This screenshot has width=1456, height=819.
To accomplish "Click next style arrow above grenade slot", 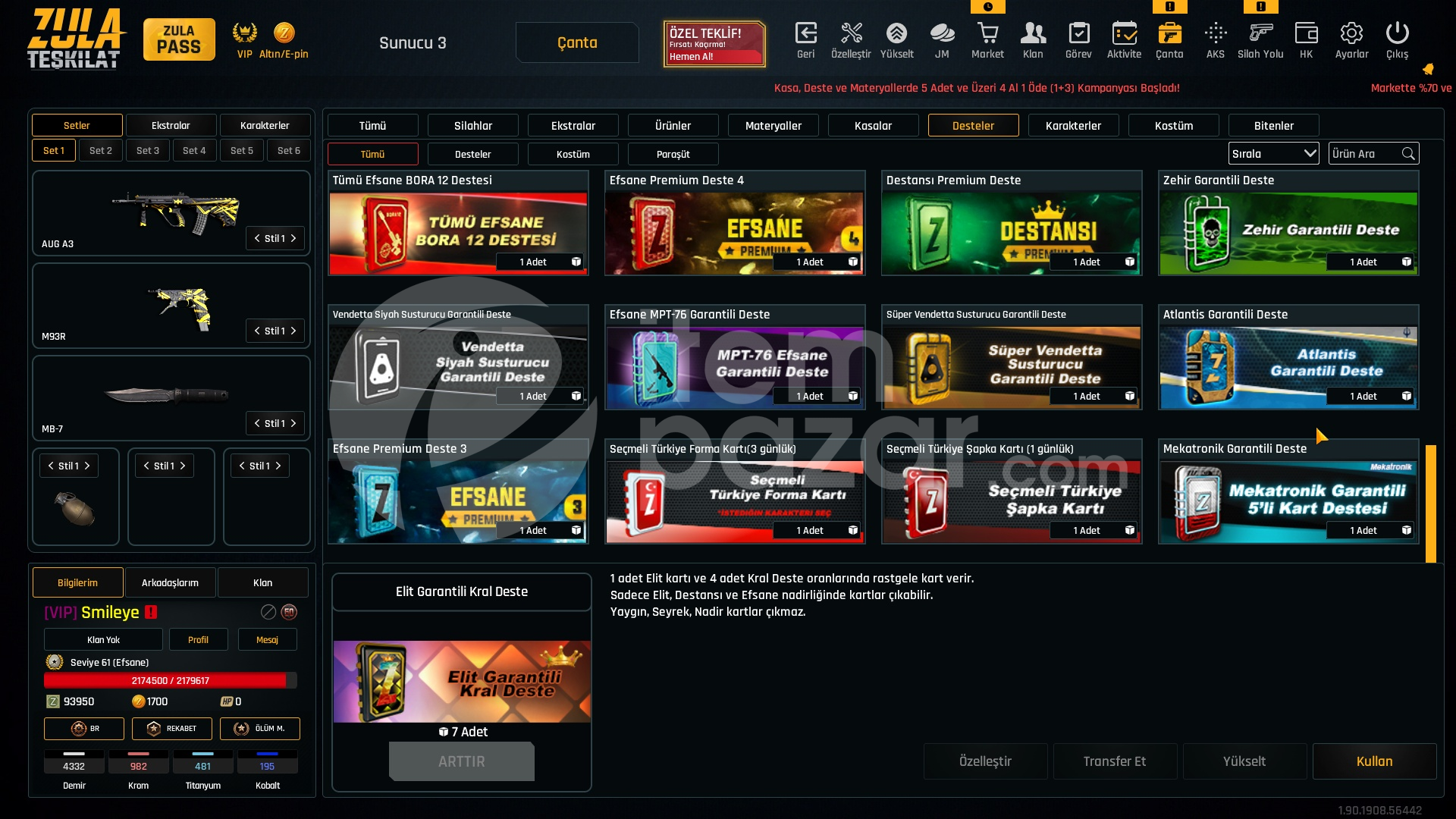I will point(87,466).
